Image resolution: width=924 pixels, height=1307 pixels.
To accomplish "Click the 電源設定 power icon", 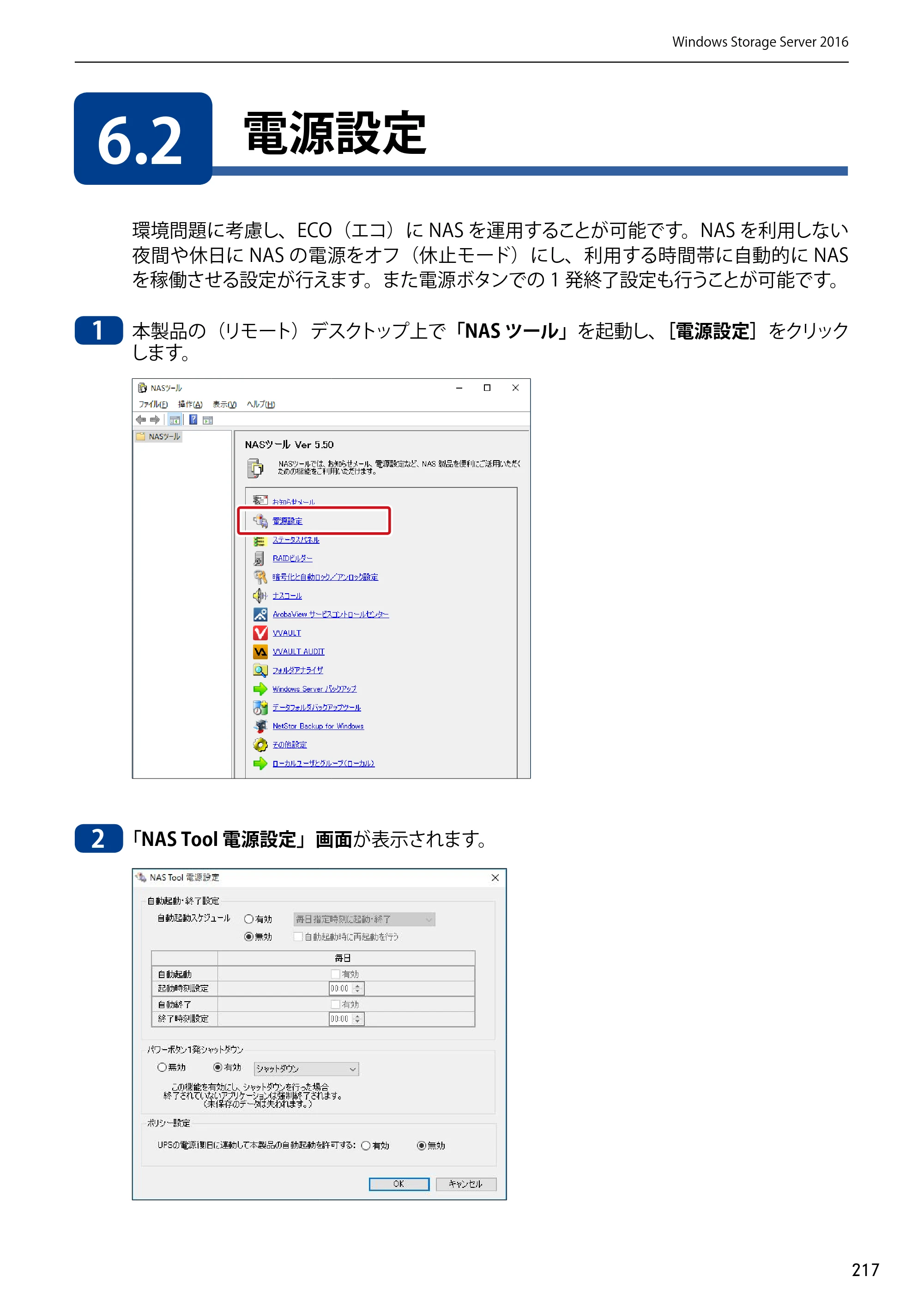I will tap(260, 520).
